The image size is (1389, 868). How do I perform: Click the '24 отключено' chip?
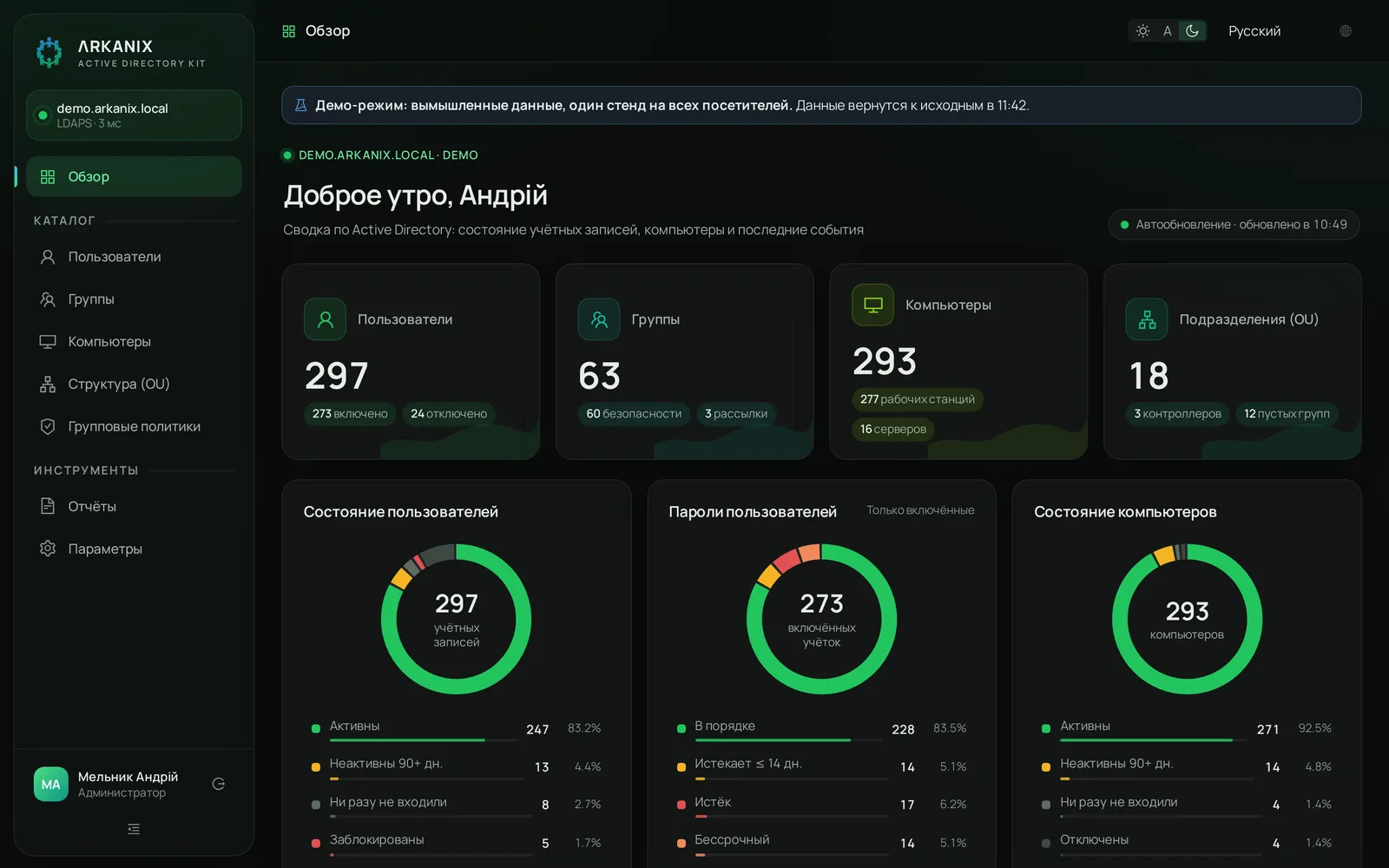(449, 414)
